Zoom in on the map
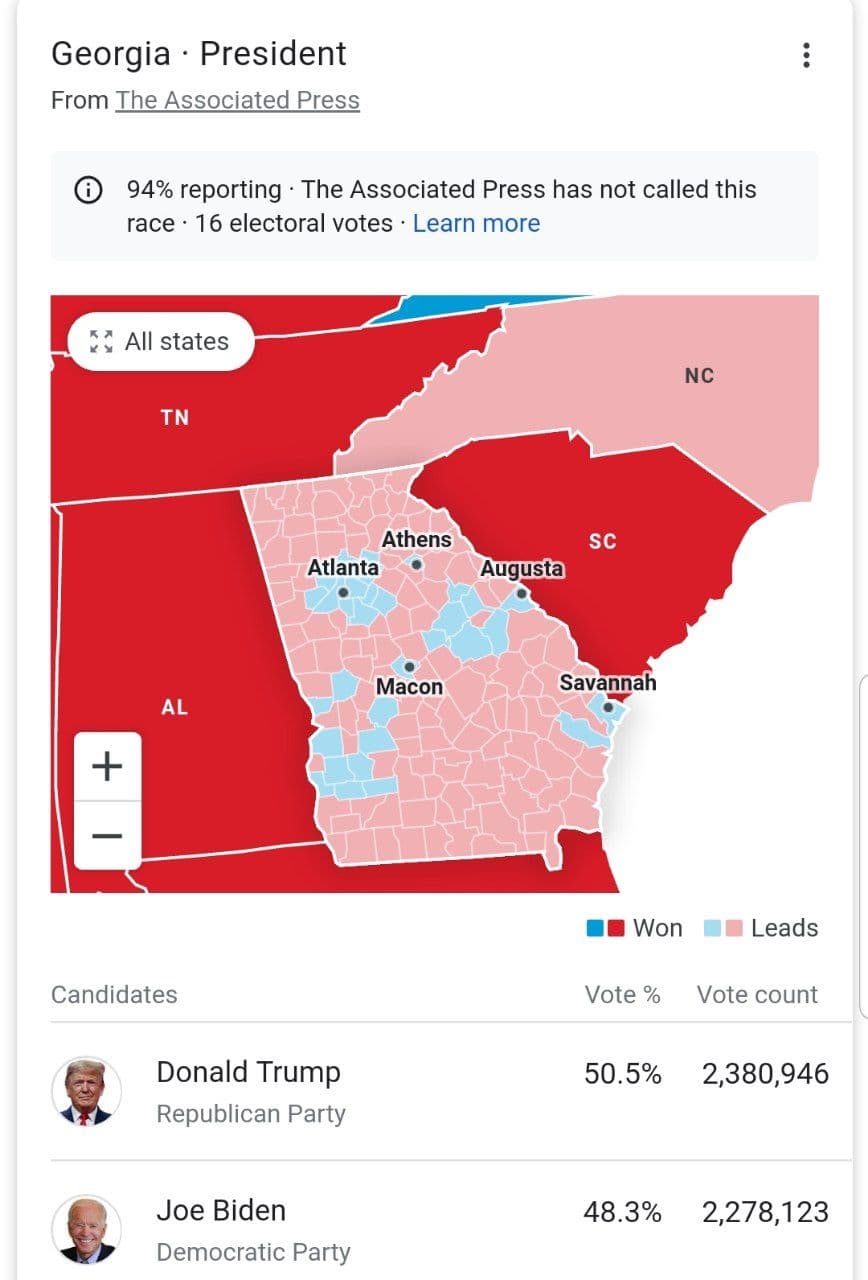Viewport: 868px width, 1280px height. (107, 767)
